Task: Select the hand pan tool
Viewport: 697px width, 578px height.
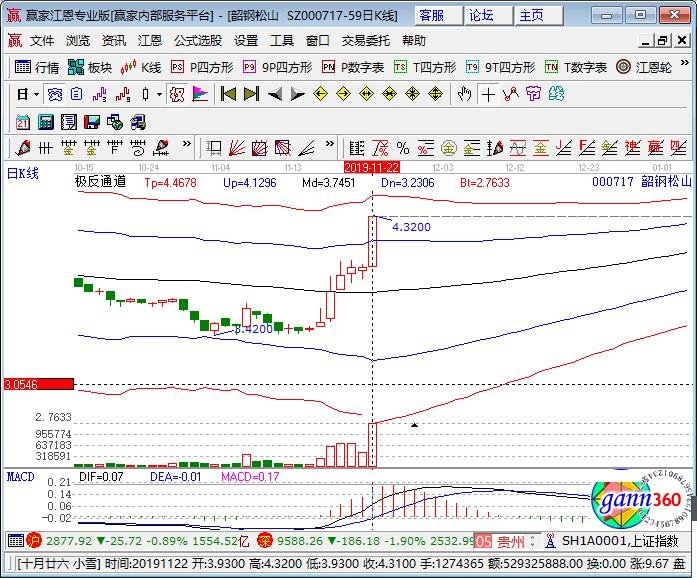Action: (x=465, y=94)
